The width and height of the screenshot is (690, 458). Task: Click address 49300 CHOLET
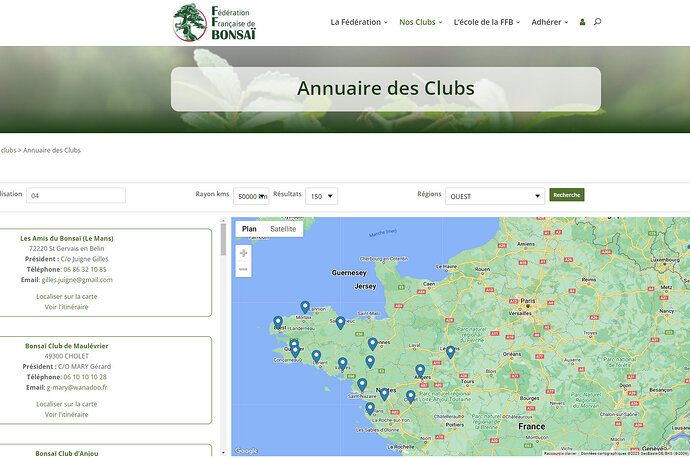pyautogui.click(x=66, y=356)
